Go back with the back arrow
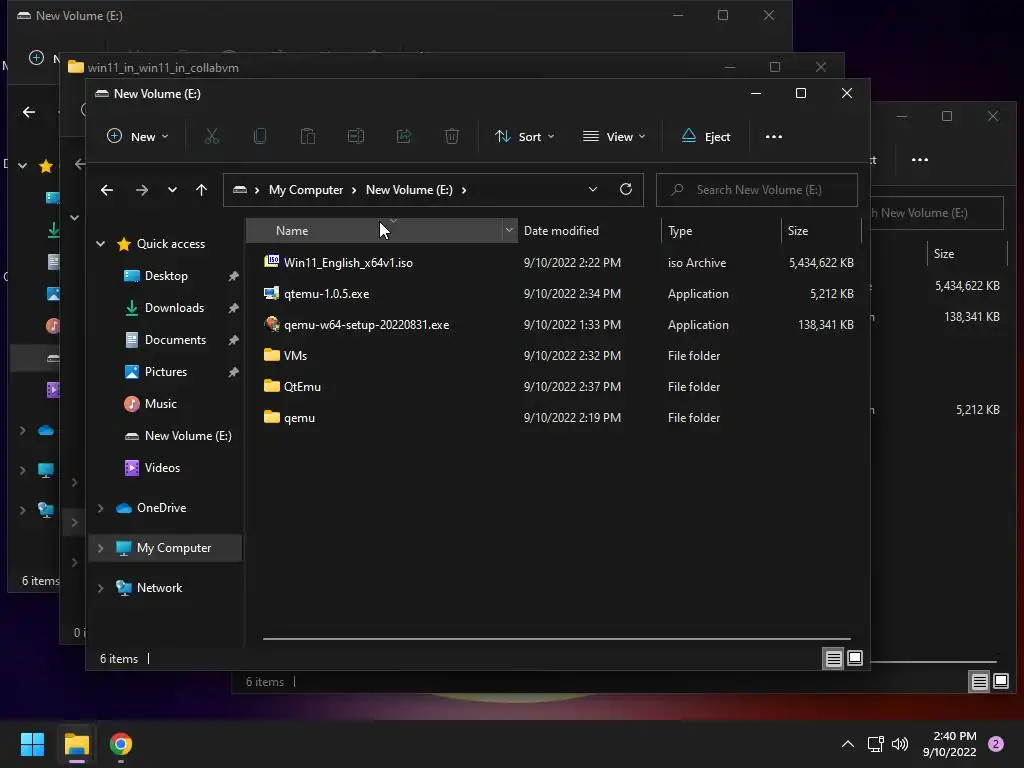The width and height of the screenshot is (1024, 768). pos(107,190)
